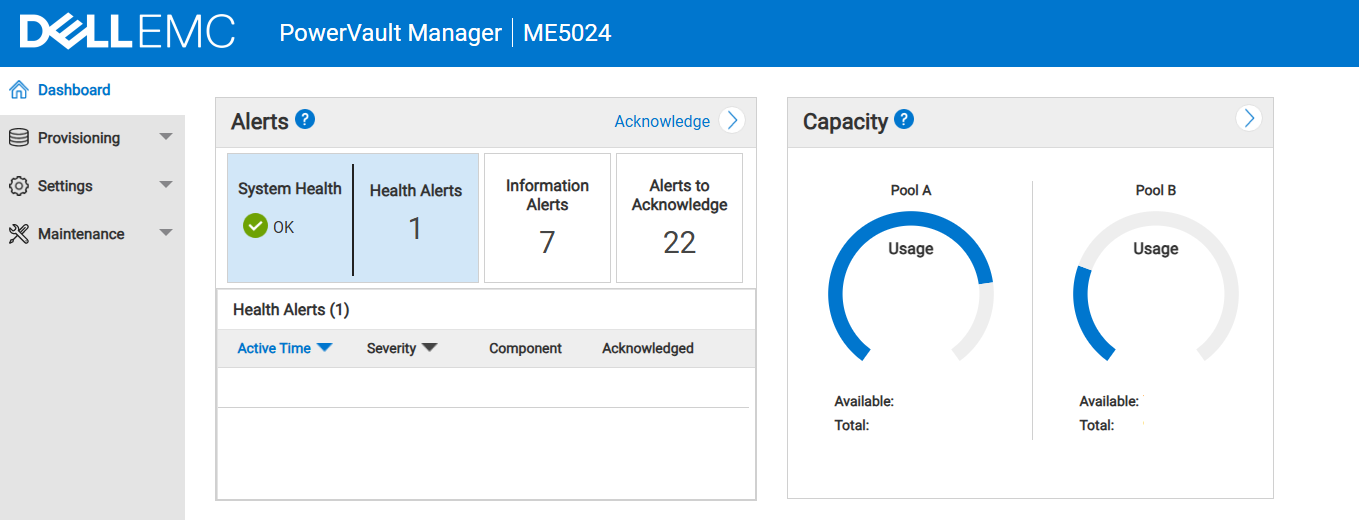Click the Acknowledged column header
1359x520 pixels.
[x=647, y=349]
